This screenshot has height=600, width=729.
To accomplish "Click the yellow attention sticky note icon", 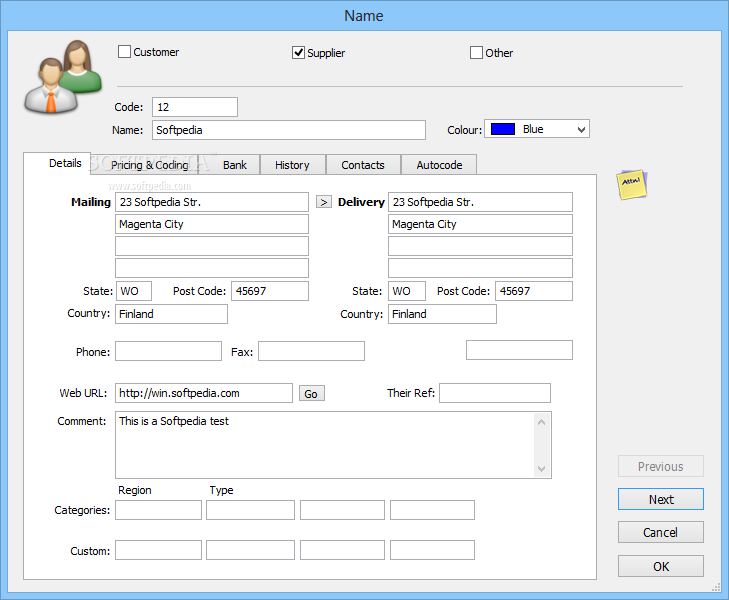I will pos(631,185).
